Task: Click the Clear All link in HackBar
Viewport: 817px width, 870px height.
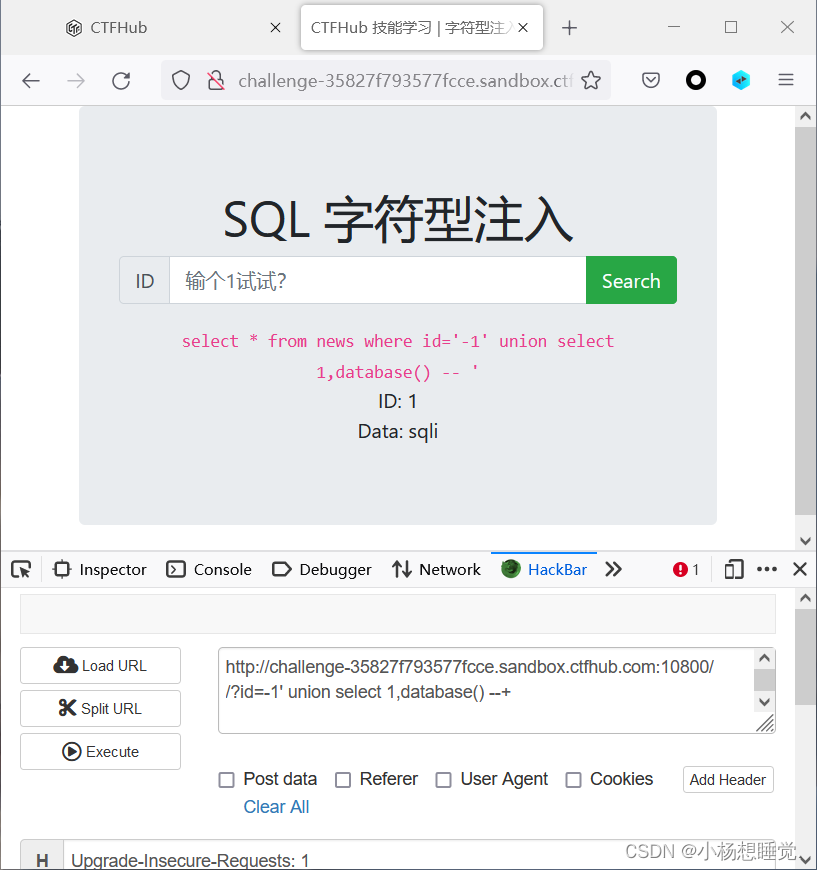Action: coord(276,806)
